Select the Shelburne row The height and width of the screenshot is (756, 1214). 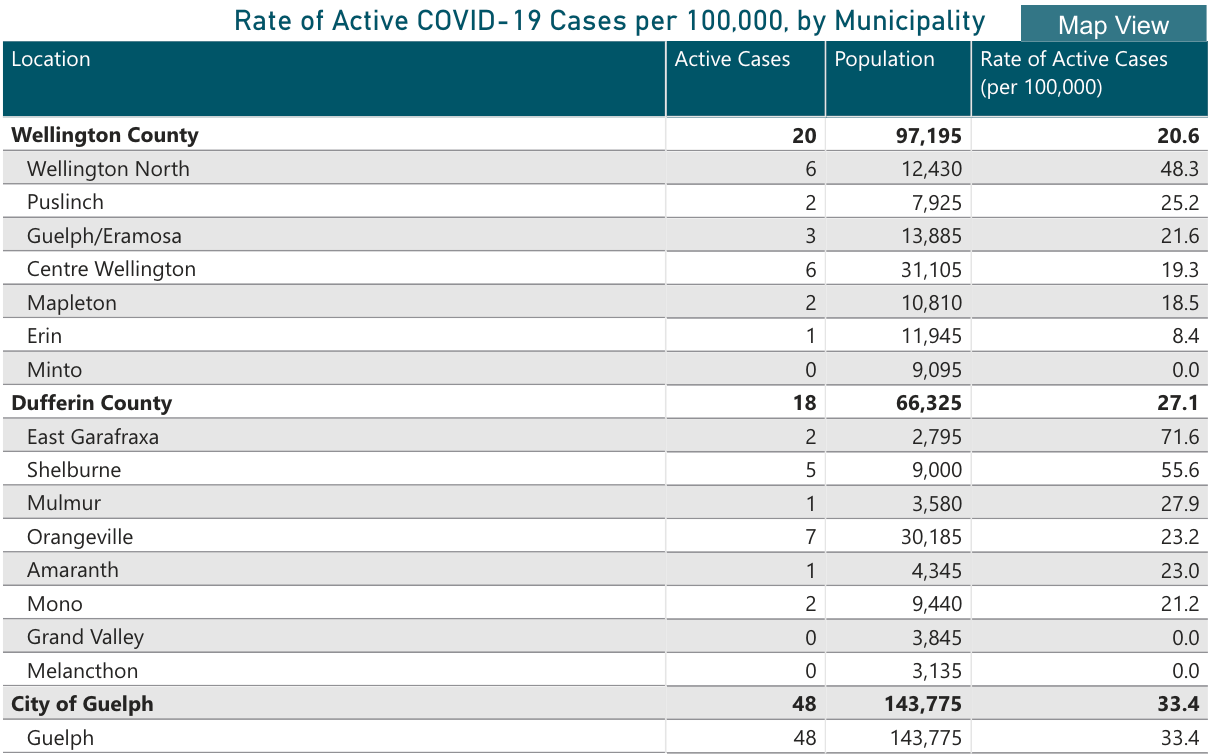point(74,470)
